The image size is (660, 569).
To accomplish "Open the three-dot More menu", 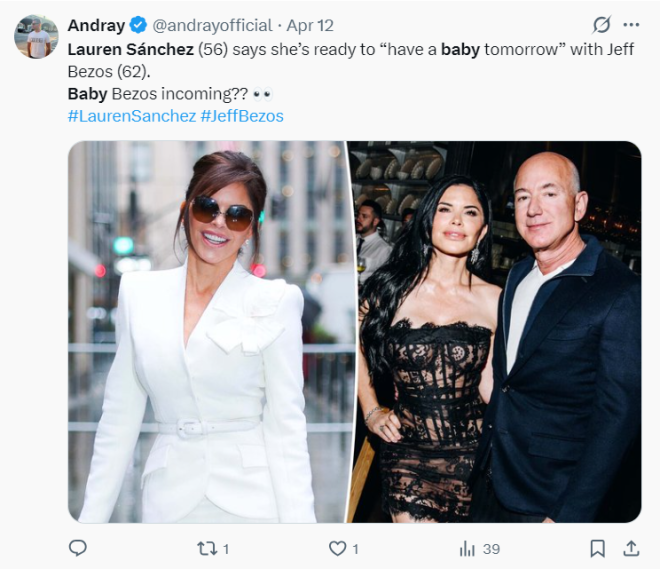I will [630, 25].
